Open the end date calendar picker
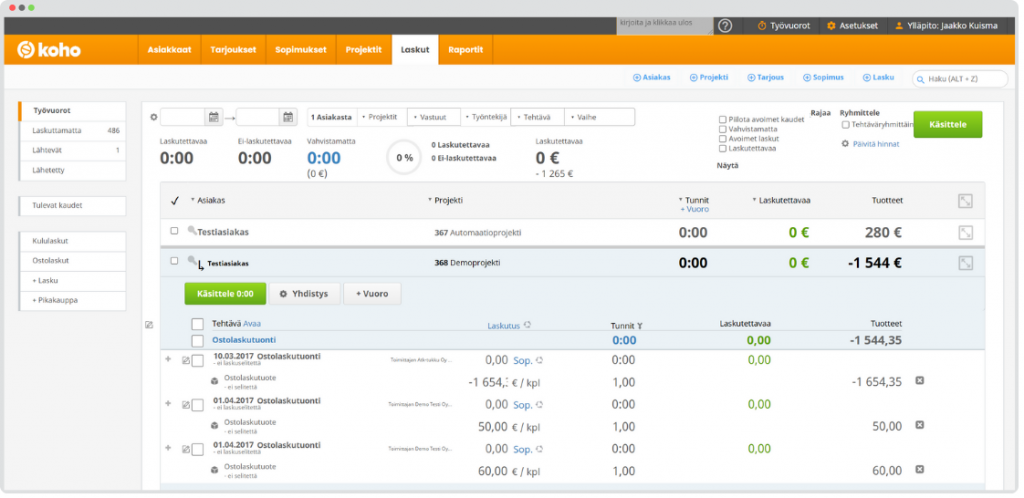Viewport: 1024px width, 498px height. tap(288, 117)
